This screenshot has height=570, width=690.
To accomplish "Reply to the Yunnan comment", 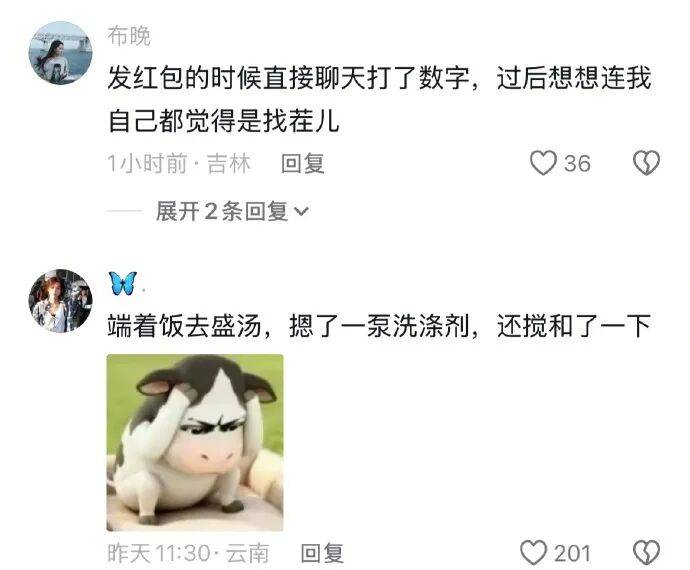I will tap(322, 553).
